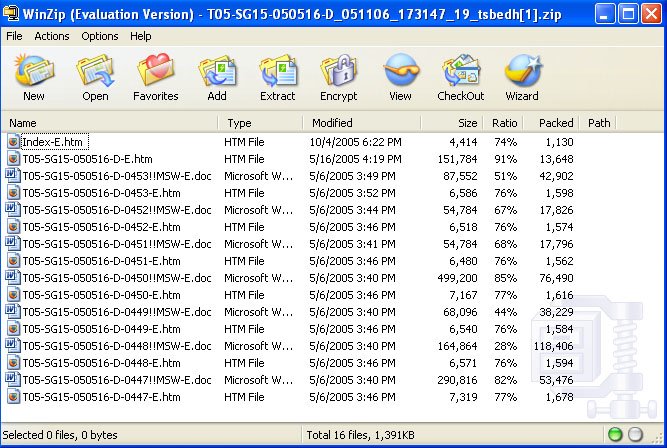The image size is (667, 448).
Task: Click the packed size value 118,406
Action: pos(553,346)
